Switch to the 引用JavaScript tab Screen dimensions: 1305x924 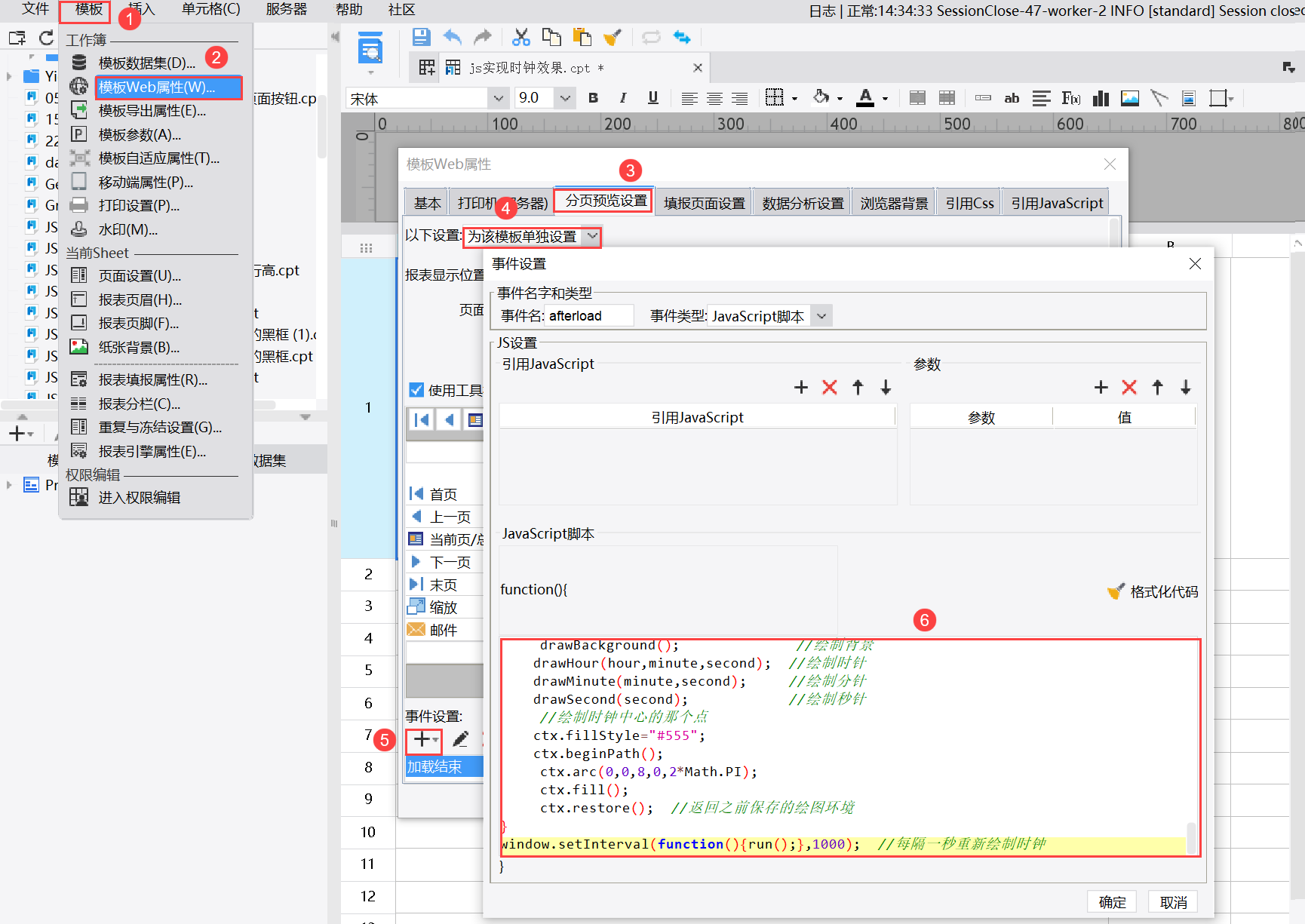coord(1056,203)
